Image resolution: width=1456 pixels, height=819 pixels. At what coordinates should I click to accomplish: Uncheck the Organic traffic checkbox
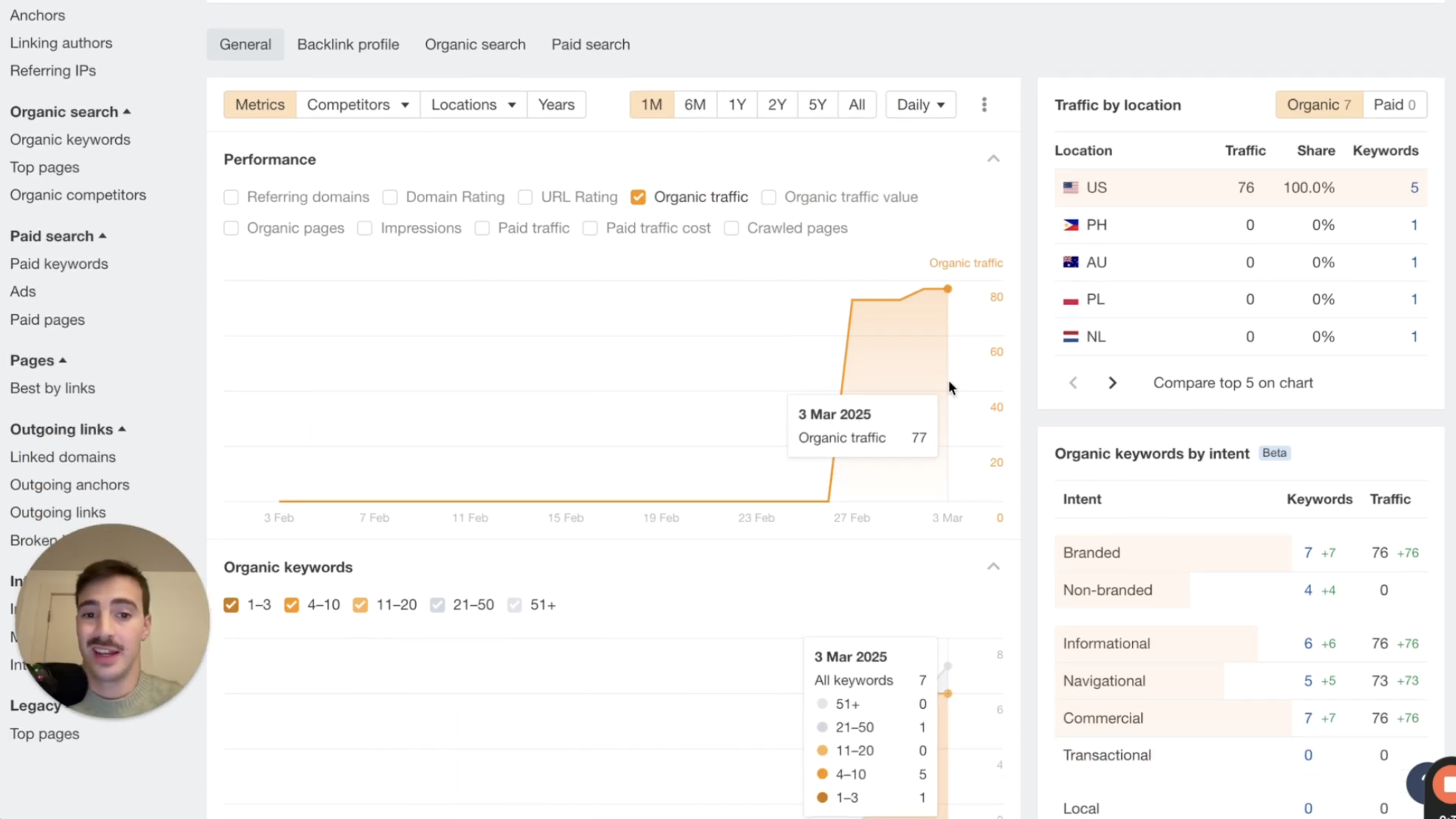click(x=638, y=197)
